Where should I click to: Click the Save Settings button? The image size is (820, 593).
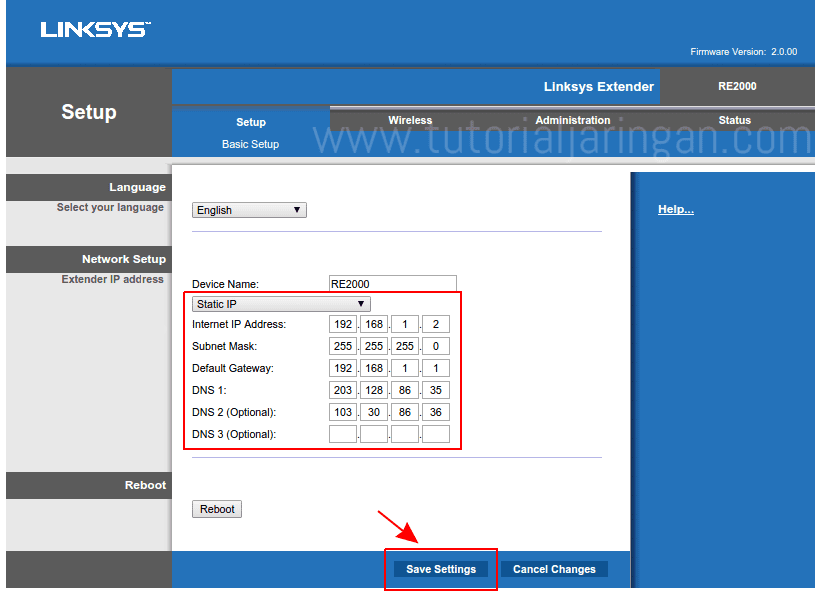pos(440,568)
